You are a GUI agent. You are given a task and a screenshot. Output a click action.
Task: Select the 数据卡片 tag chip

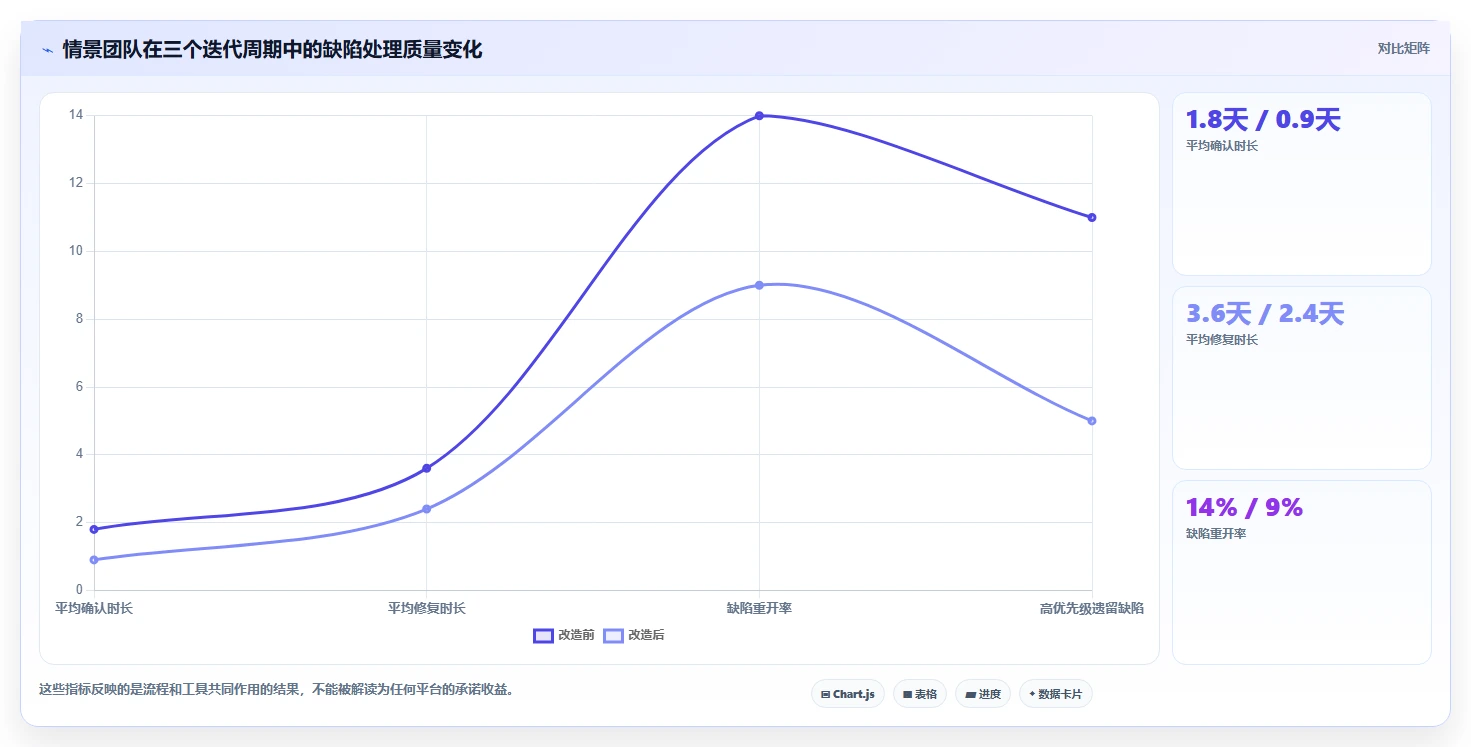1055,694
